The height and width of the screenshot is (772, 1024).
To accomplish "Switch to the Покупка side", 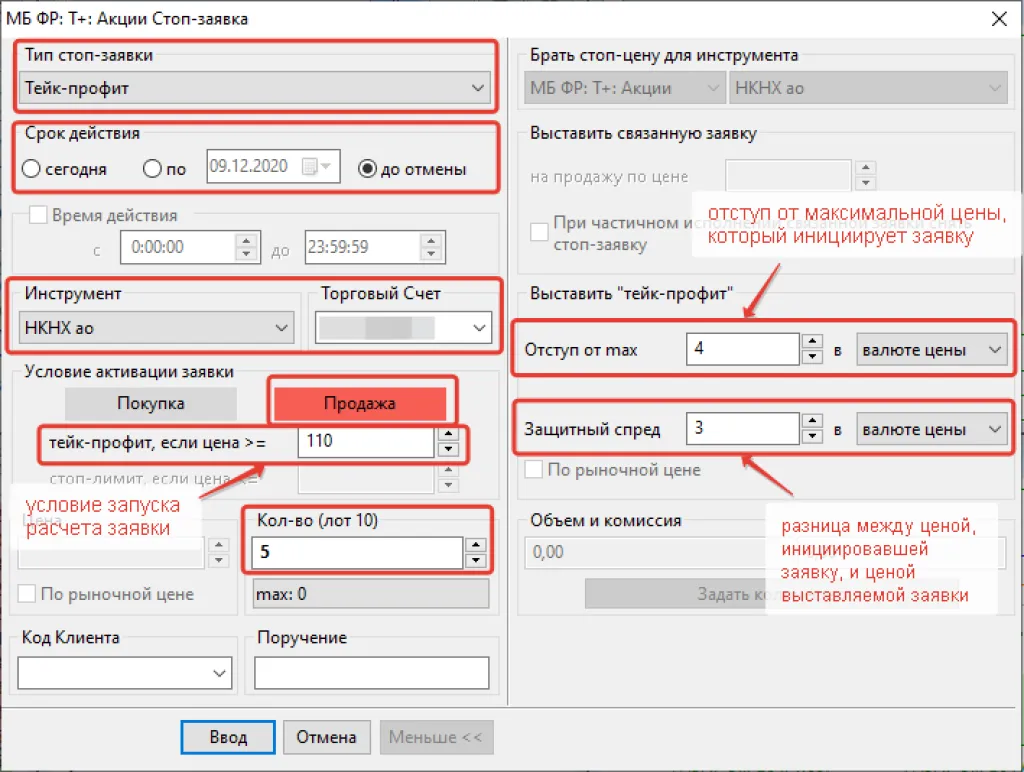I will click(151, 403).
